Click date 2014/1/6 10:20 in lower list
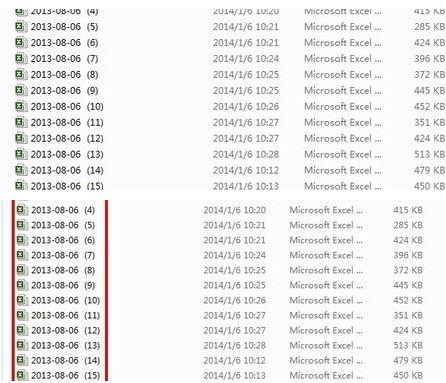This screenshot has width=446, height=383. click(x=234, y=210)
